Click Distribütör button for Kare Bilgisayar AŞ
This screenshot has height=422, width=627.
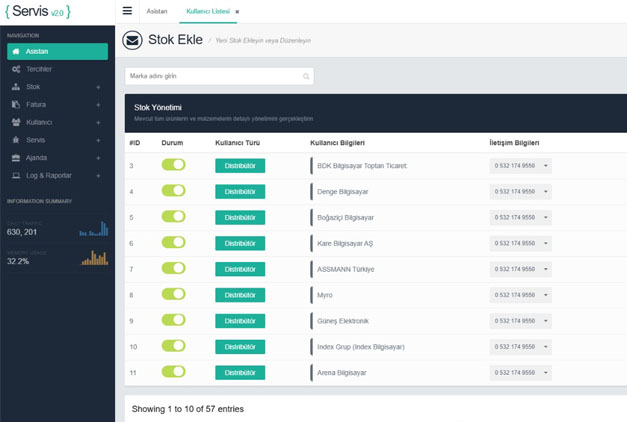(240, 243)
